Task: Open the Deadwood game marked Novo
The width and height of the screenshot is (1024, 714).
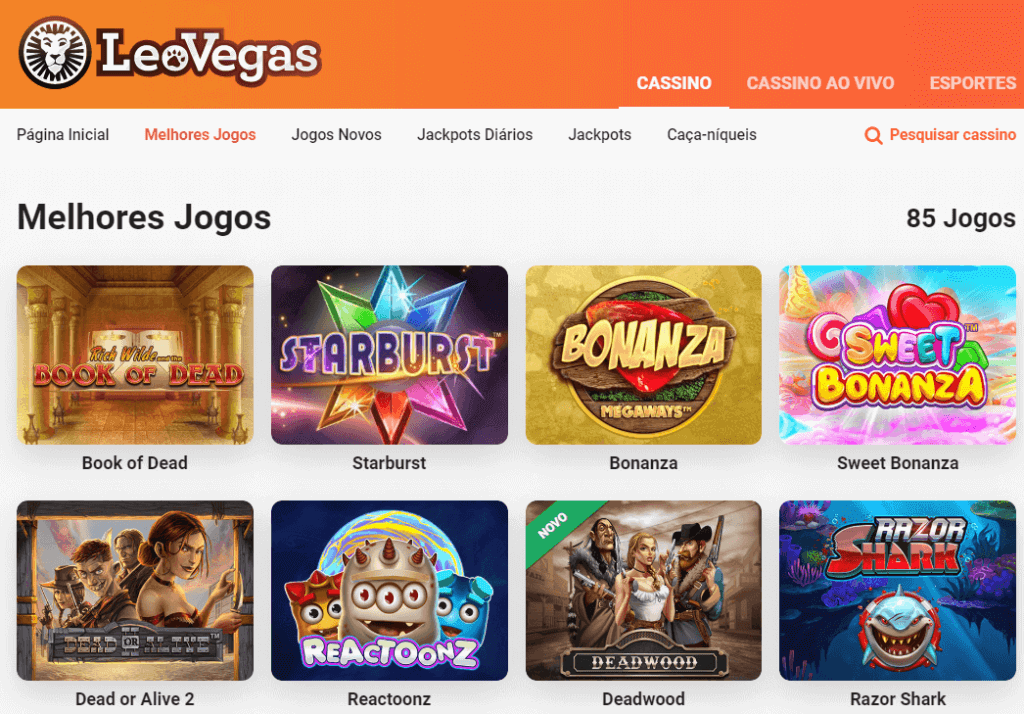Action: pyautogui.click(x=643, y=591)
